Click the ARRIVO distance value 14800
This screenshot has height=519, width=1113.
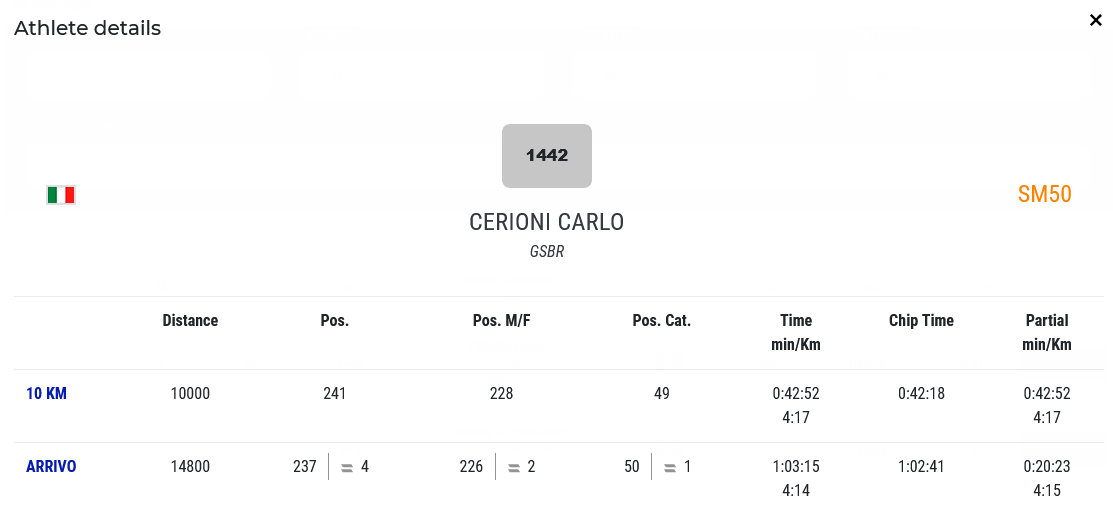pyautogui.click(x=190, y=466)
